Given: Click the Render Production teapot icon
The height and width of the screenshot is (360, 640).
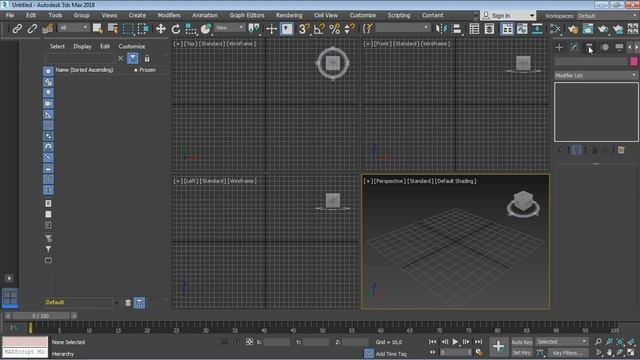Looking at the screenshot, I should (x=603, y=29).
